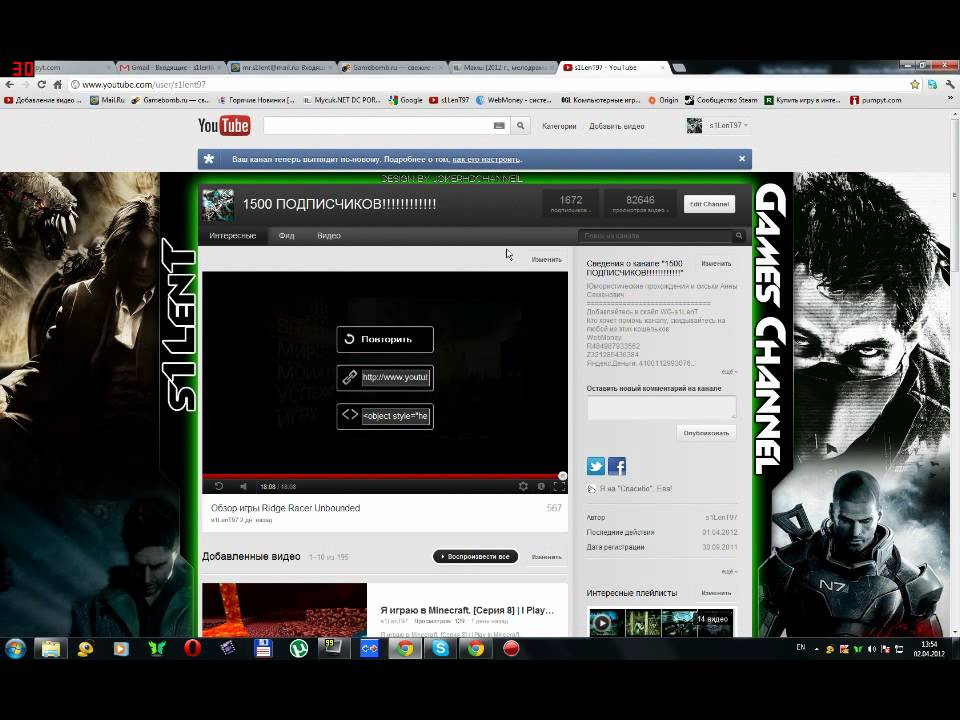Image resolution: width=960 pixels, height=720 pixels.
Task: Click the video progress bar
Action: pos(385,475)
